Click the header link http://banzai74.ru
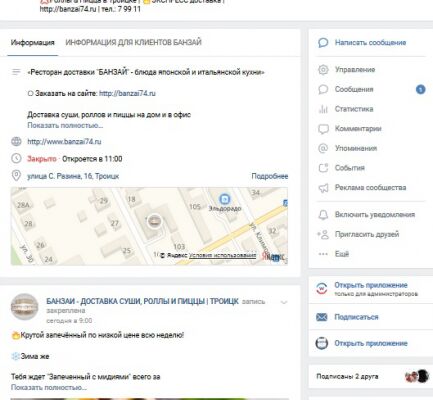Viewport: 433px width, 400px height. [x=68, y=9]
